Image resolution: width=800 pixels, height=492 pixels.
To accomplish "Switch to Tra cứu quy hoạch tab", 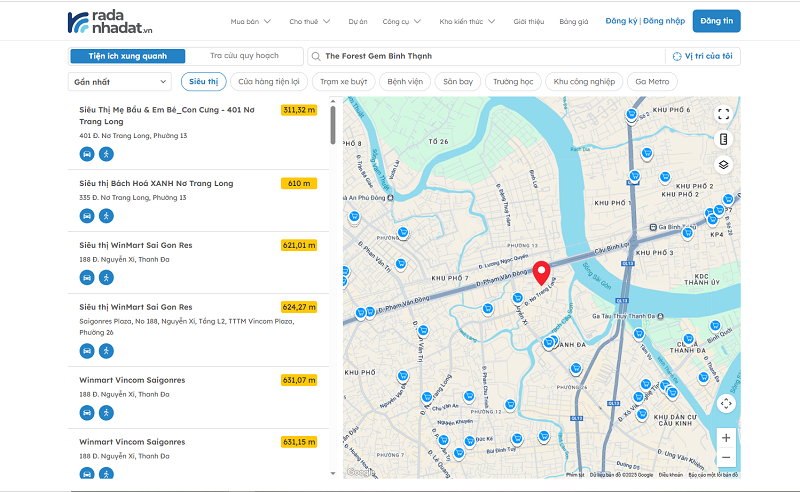I will [244, 56].
